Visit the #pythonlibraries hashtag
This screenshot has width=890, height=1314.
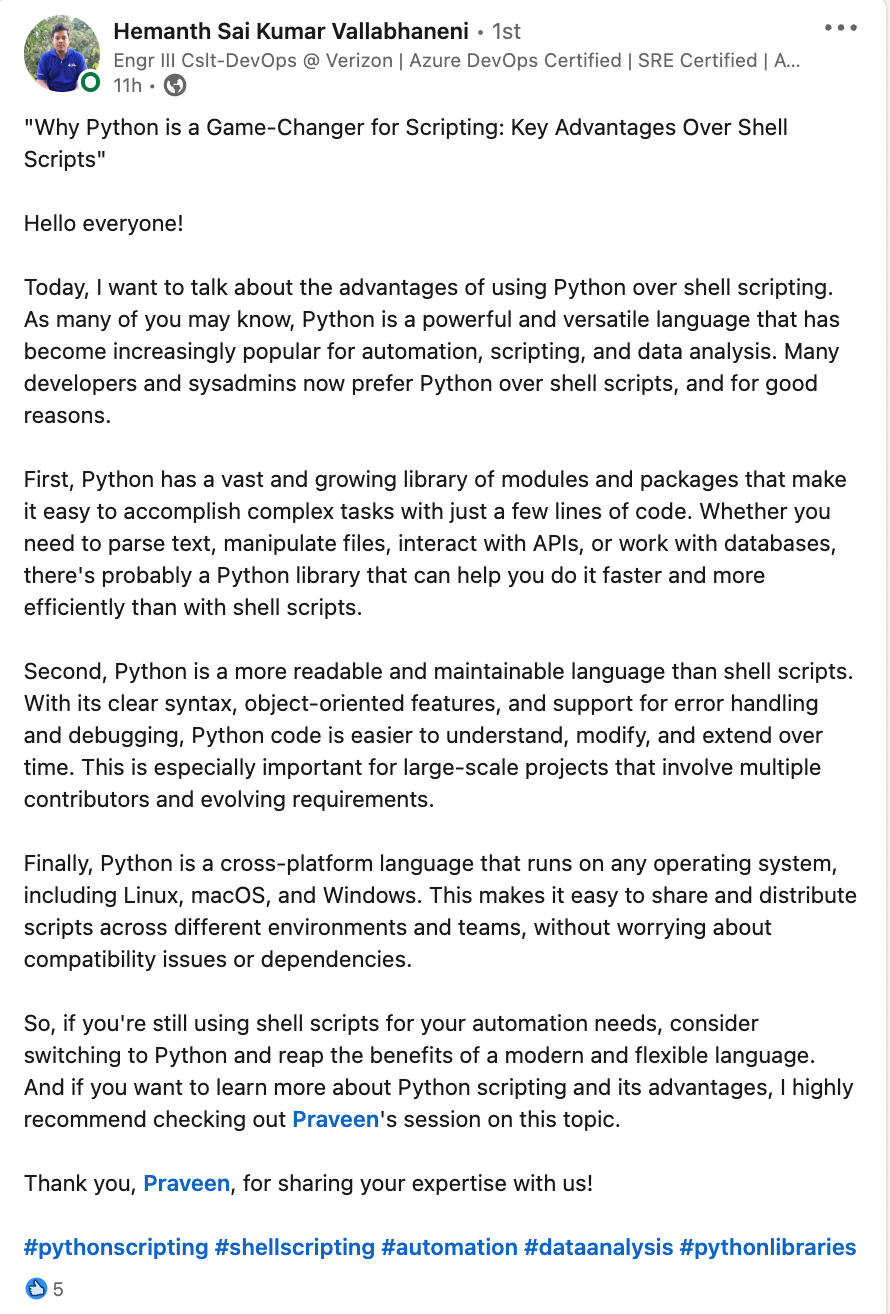767,1247
